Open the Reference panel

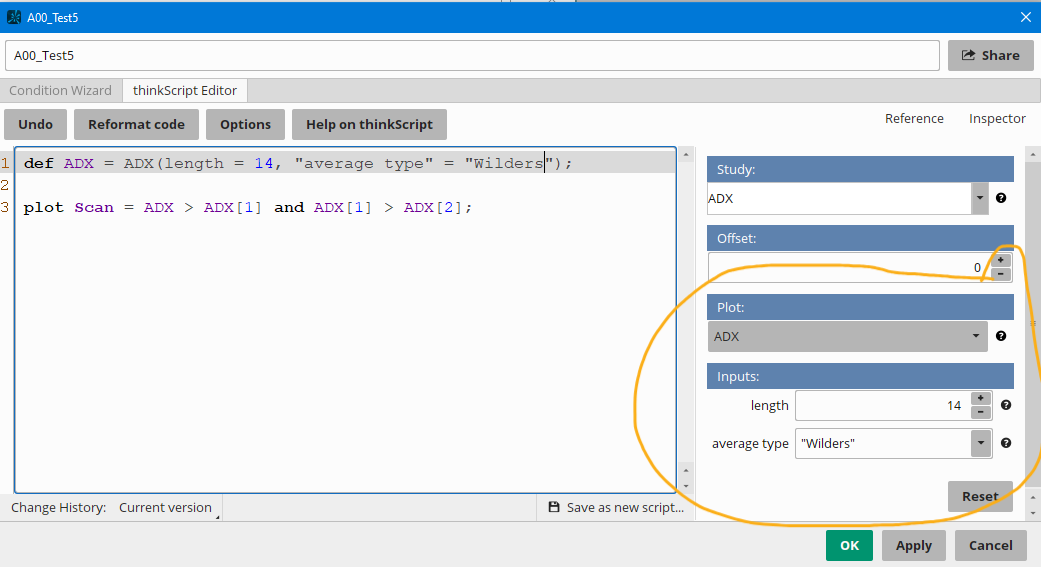pyautogui.click(x=914, y=118)
